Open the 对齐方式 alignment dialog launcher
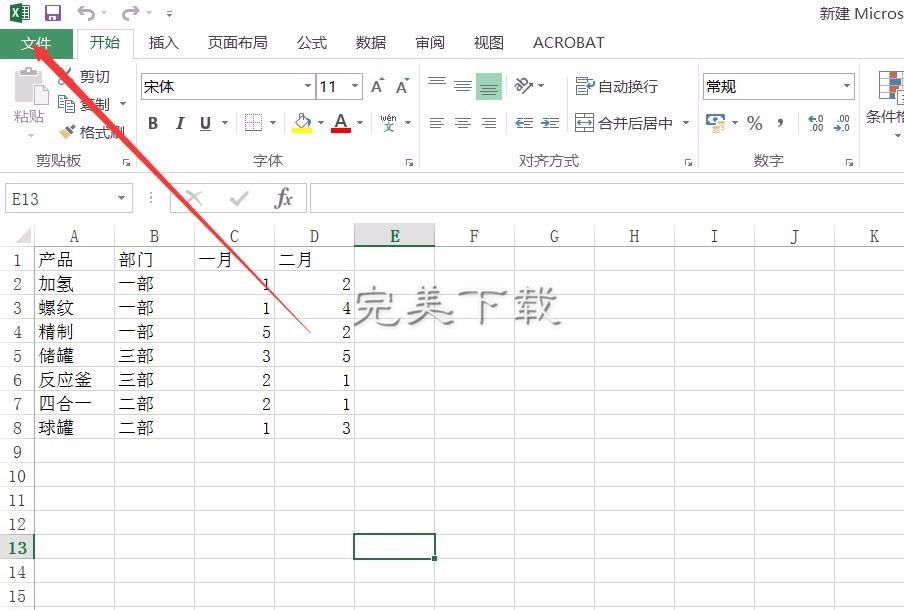The height and width of the screenshot is (610, 904). pyautogui.click(x=688, y=163)
